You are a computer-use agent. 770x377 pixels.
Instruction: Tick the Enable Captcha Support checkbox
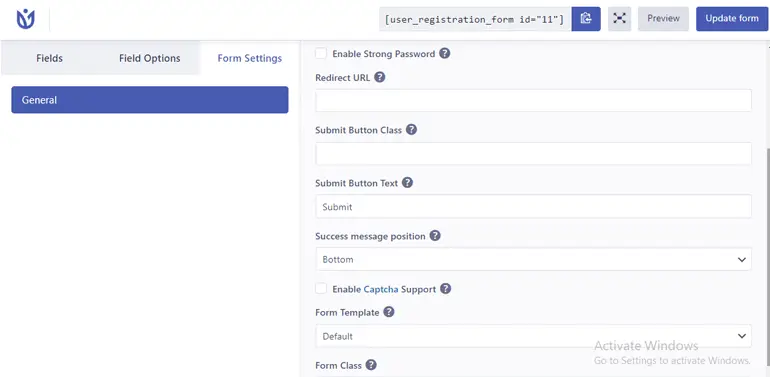(x=321, y=289)
